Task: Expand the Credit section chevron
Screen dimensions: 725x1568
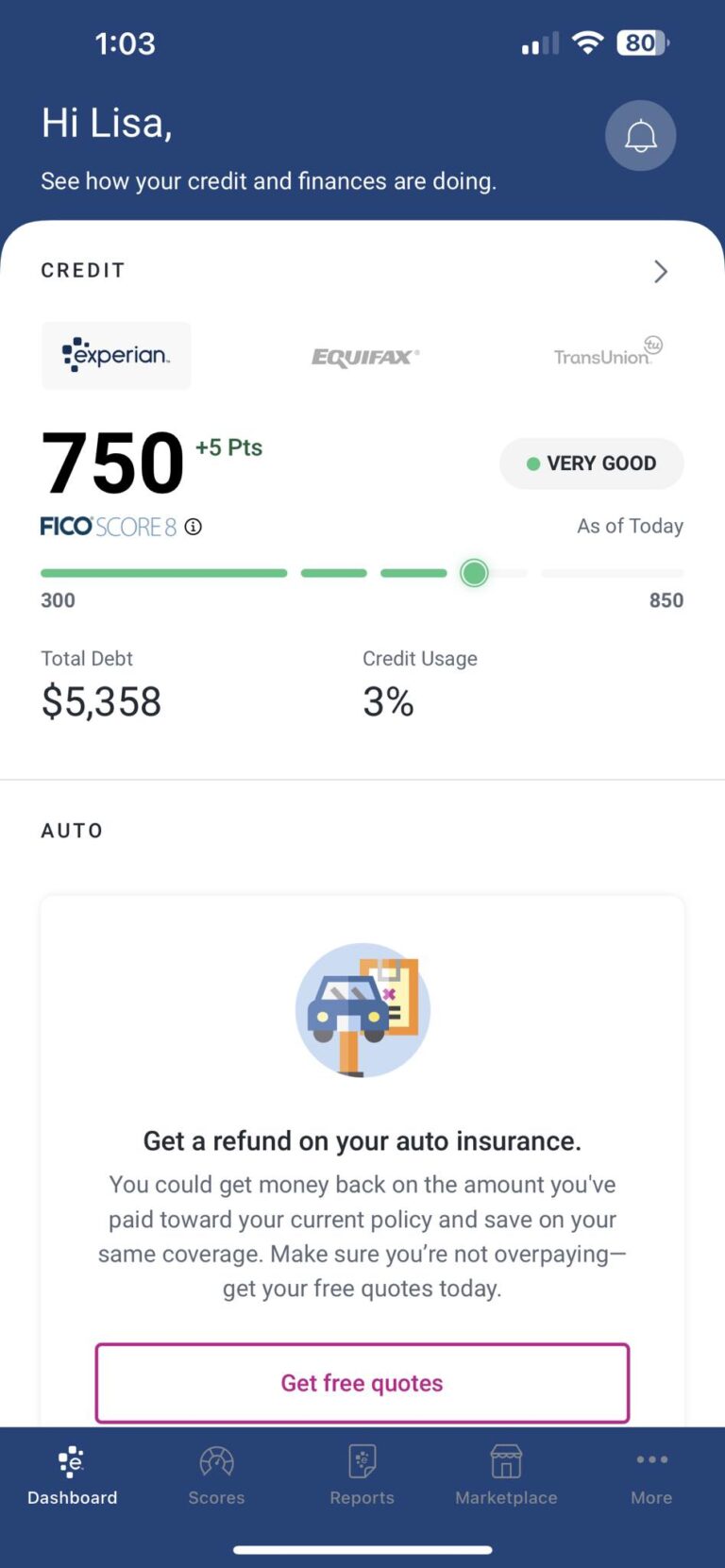Action: [x=661, y=272]
